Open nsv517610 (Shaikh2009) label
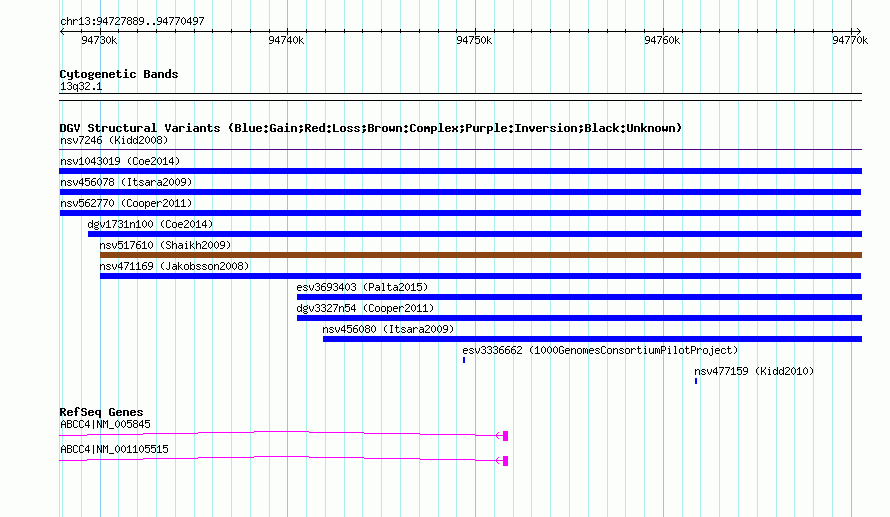This screenshot has width=890, height=517. pos(165,245)
